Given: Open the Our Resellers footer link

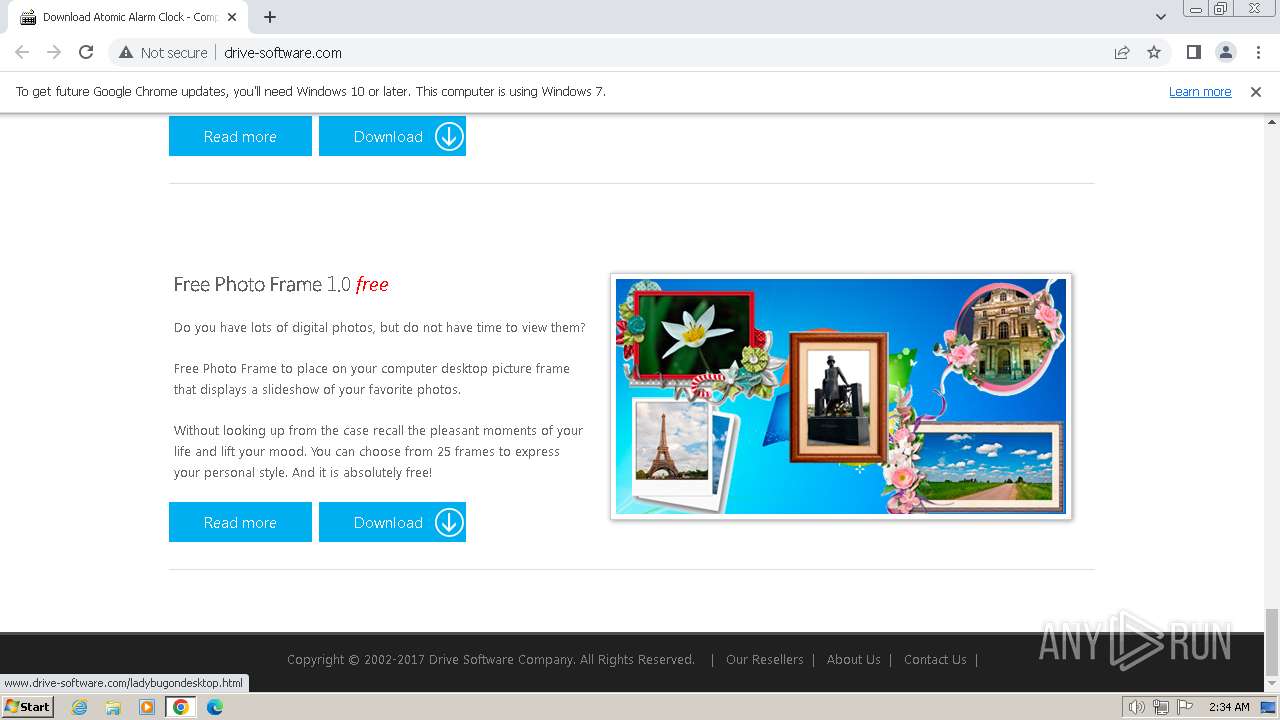Looking at the screenshot, I should coord(765,659).
